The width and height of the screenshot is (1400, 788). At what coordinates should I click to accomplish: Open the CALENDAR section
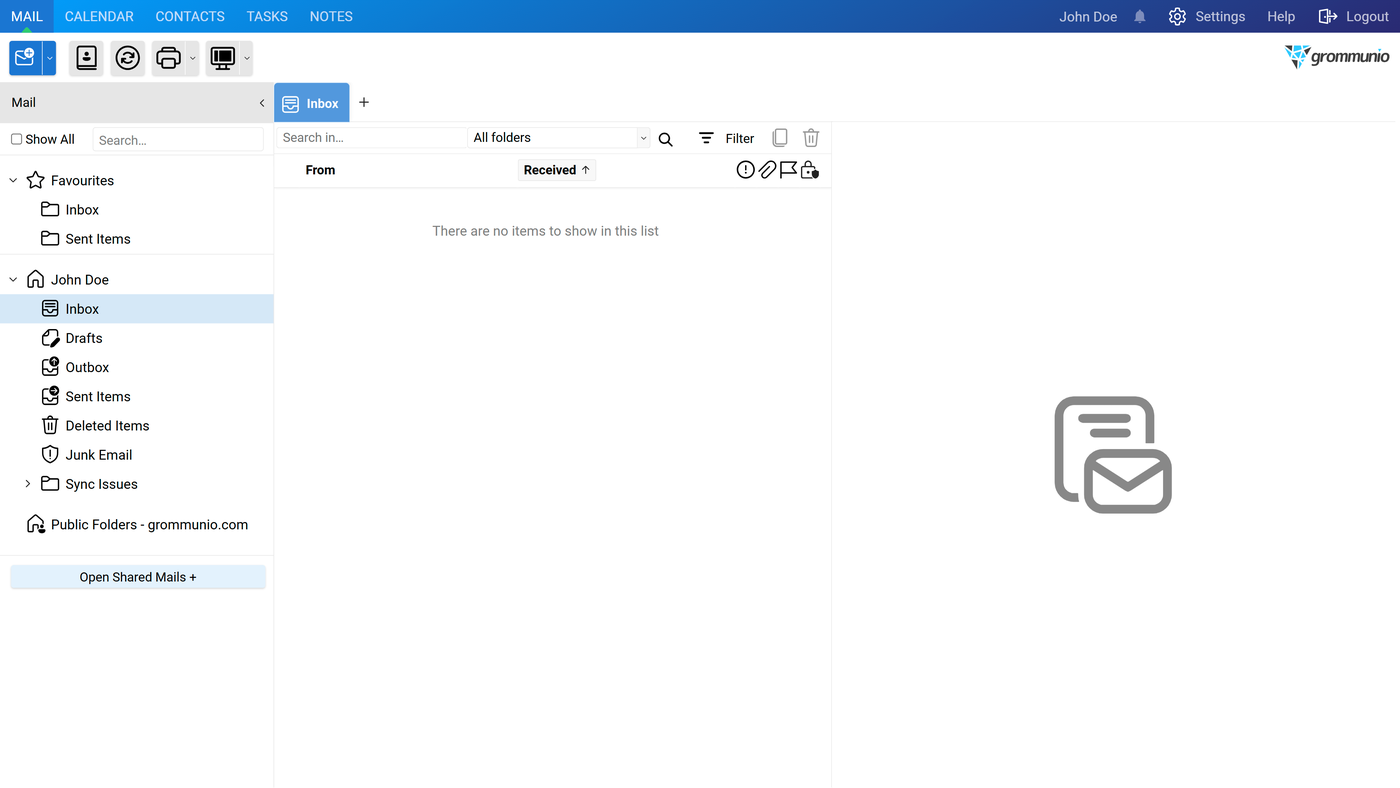pos(99,16)
